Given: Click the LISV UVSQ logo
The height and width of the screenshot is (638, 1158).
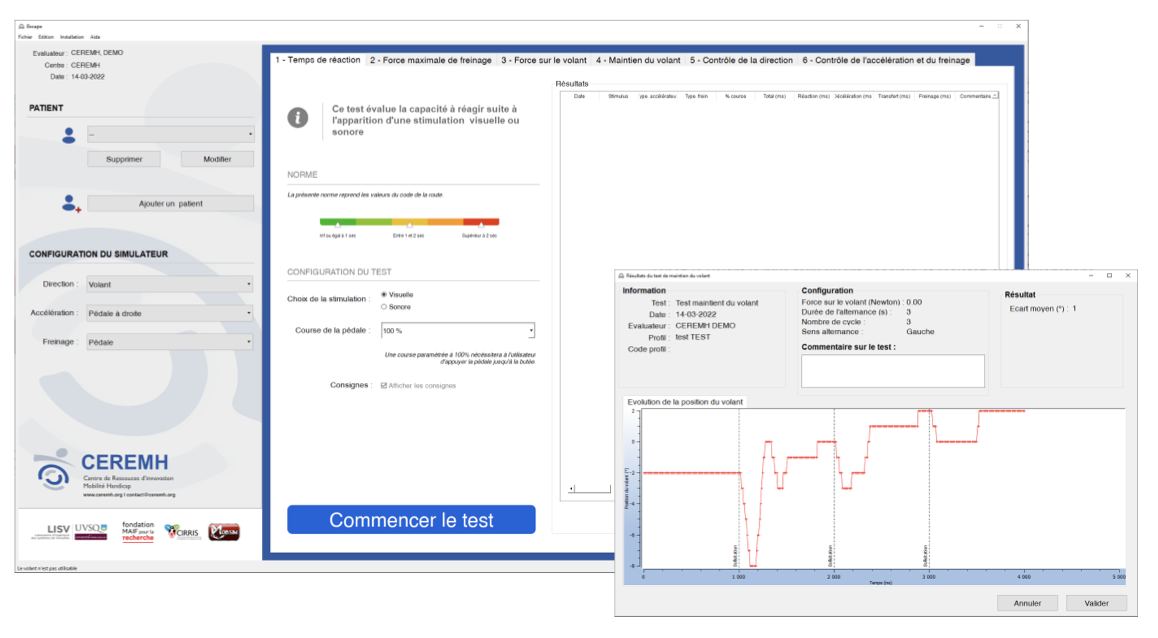Looking at the screenshot, I should [77, 531].
